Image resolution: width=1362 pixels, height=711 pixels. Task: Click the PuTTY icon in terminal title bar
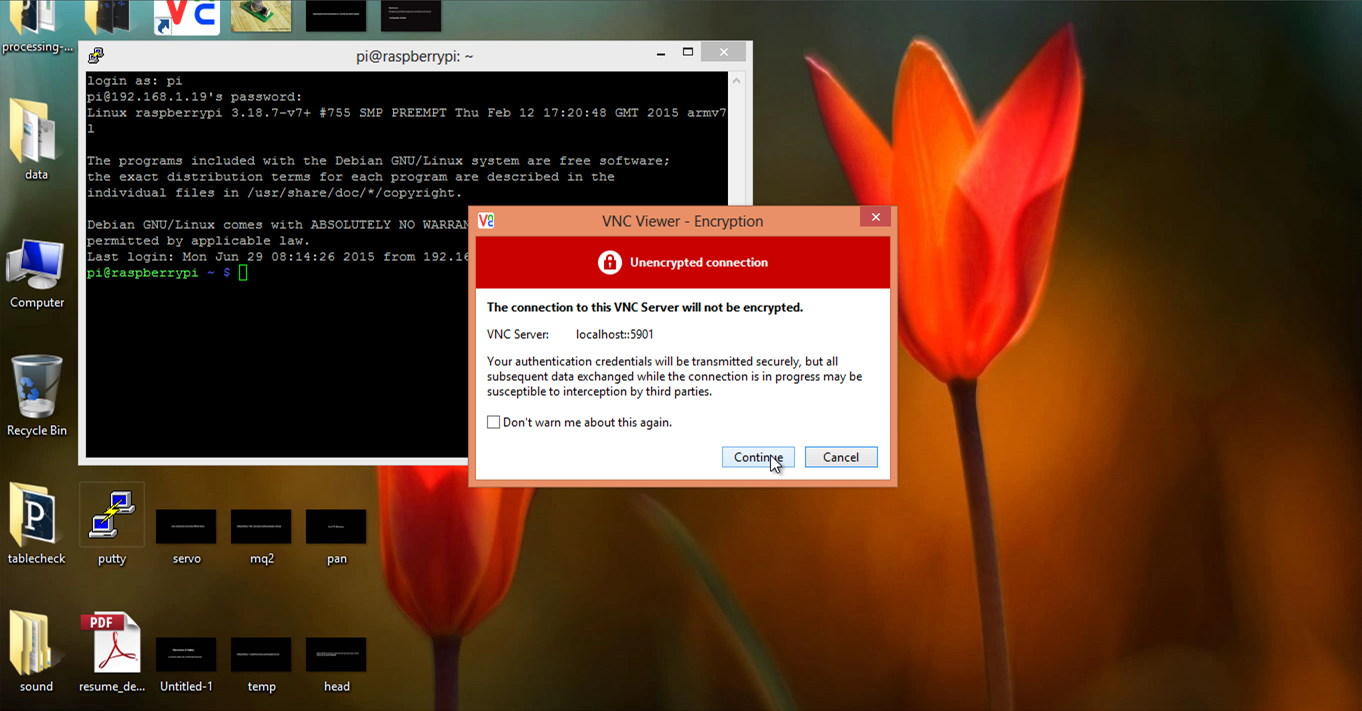coord(96,56)
